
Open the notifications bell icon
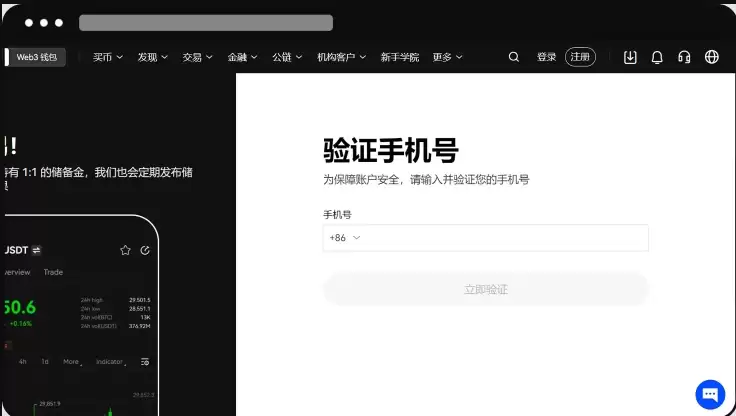pyautogui.click(x=657, y=57)
